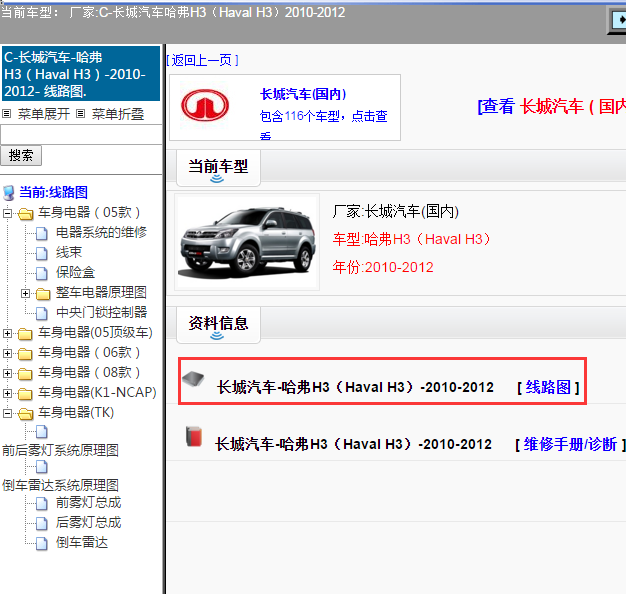Open the 线路图 link for Haval H3
Image resolution: width=626 pixels, height=594 pixels.
coord(548,387)
